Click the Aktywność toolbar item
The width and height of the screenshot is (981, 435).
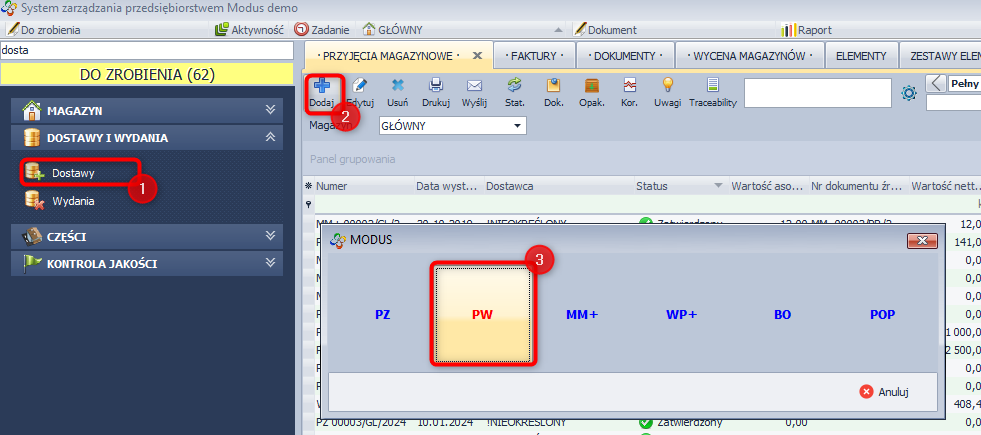[250, 29]
